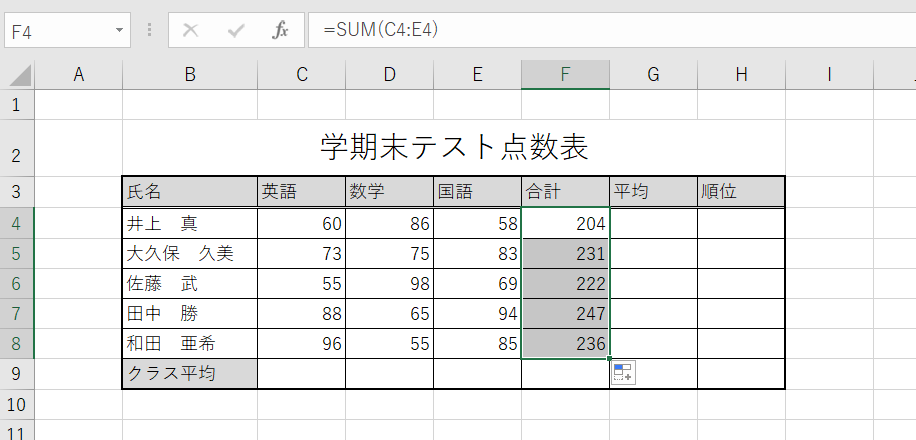916x440 pixels.
Task: Click the formula bar with =SUM(C4:E4)
Action: 600,30
